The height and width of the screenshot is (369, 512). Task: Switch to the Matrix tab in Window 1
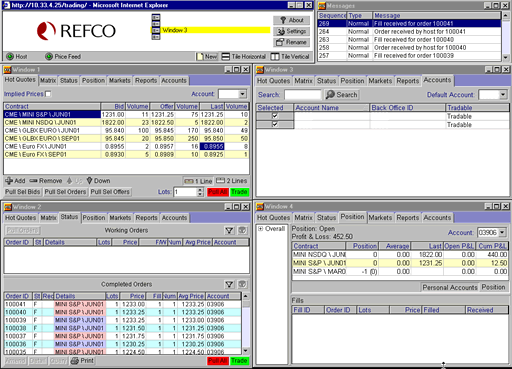(x=48, y=81)
